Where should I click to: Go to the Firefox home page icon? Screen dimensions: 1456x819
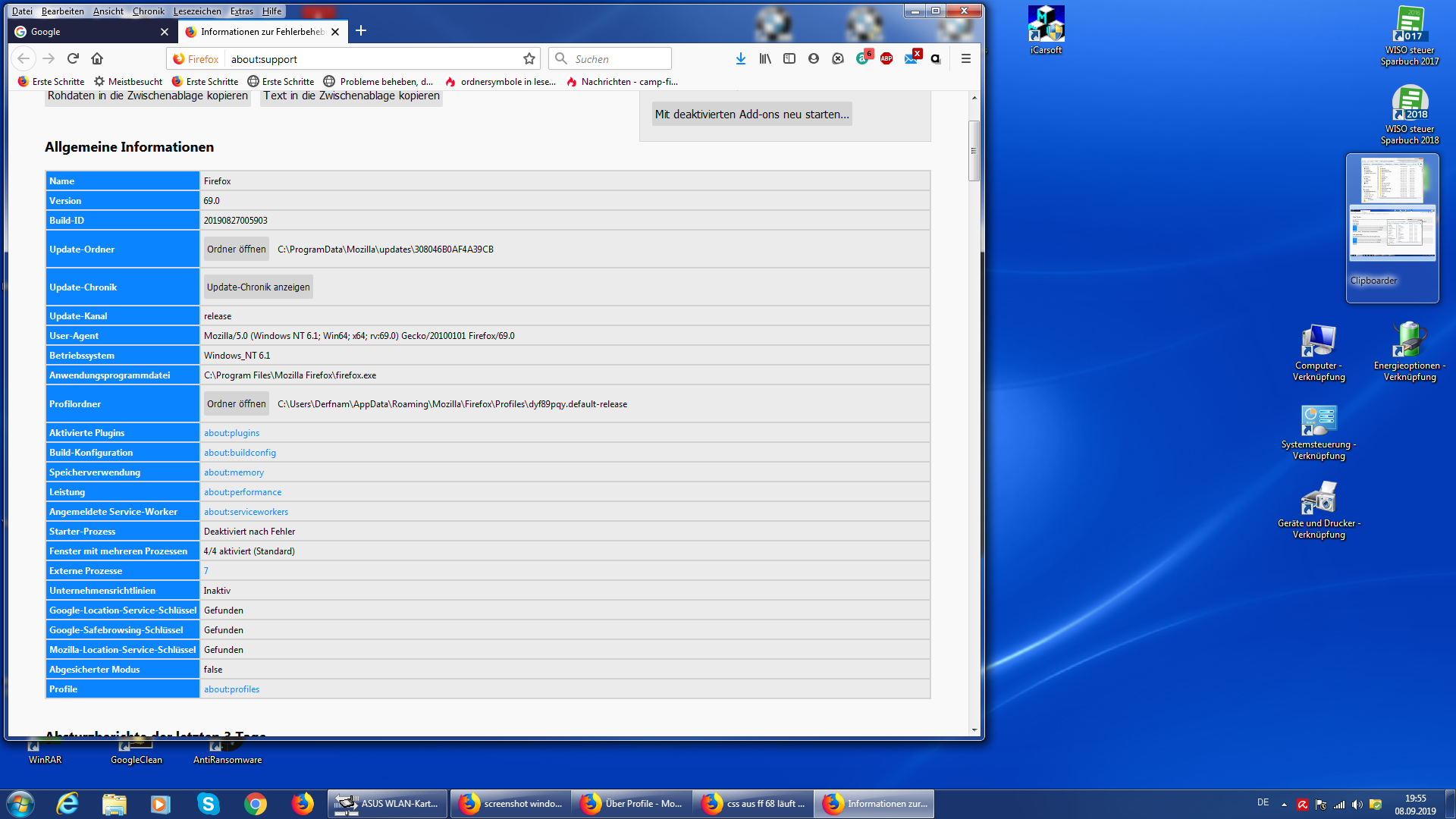(x=97, y=59)
